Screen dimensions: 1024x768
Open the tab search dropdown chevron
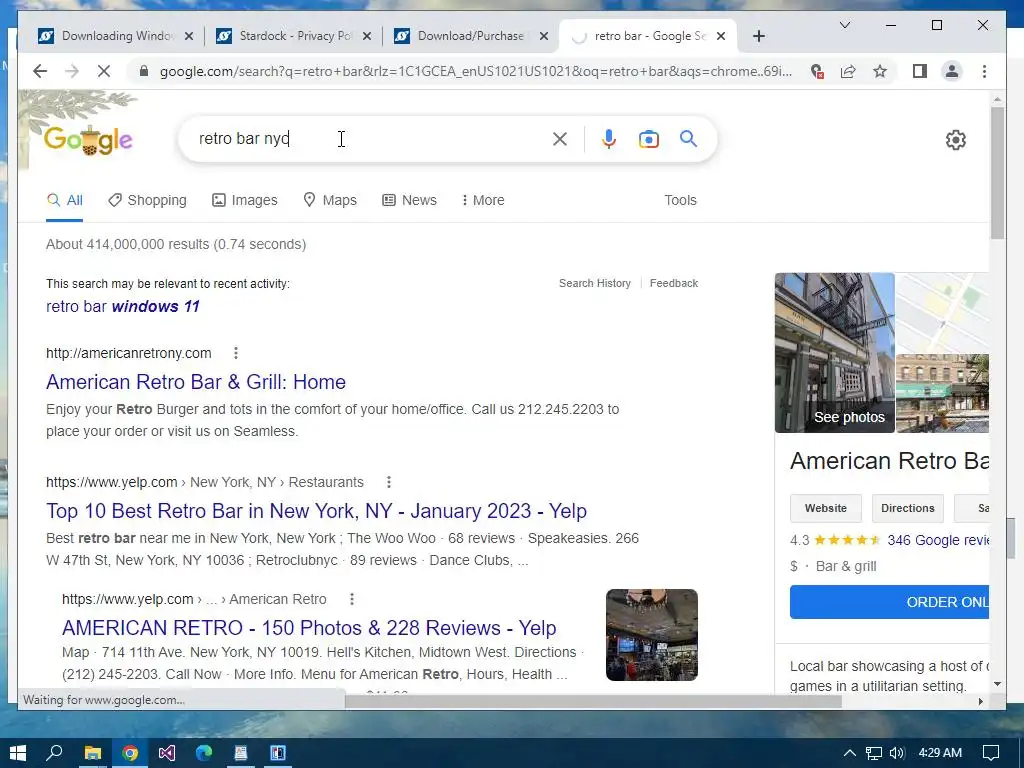coord(844,25)
